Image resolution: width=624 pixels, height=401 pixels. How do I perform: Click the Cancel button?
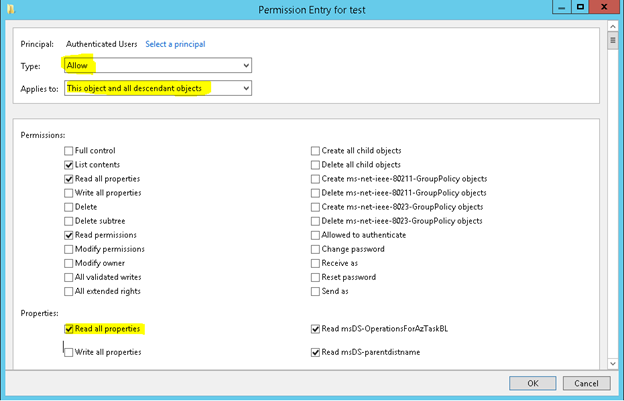point(586,383)
